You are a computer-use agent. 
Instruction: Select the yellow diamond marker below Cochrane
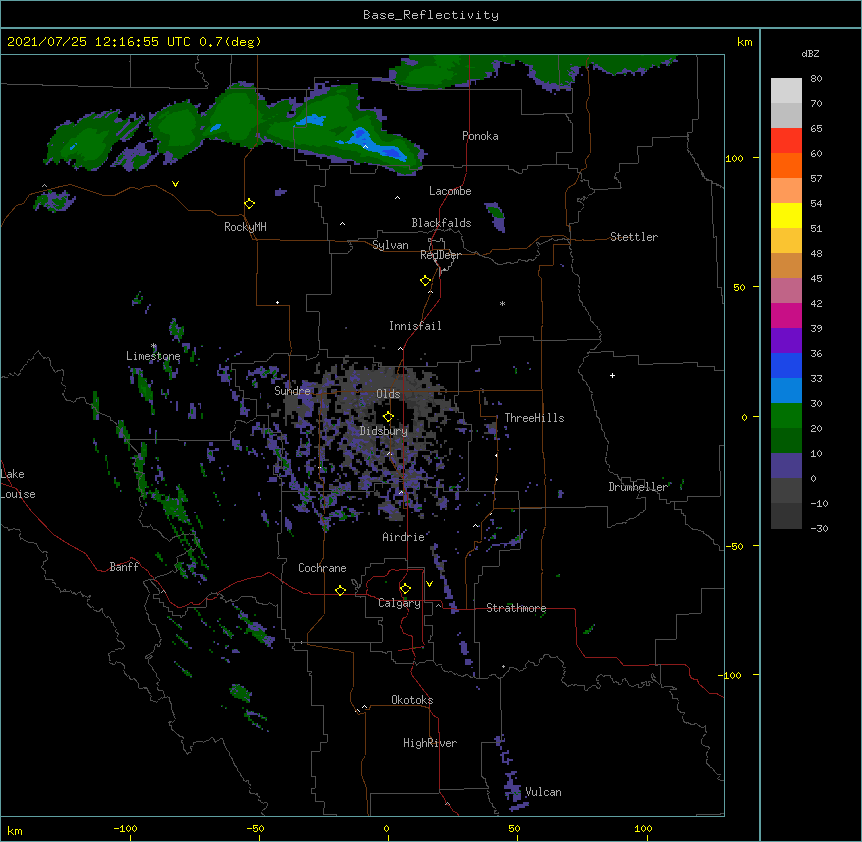pyautogui.click(x=340, y=590)
